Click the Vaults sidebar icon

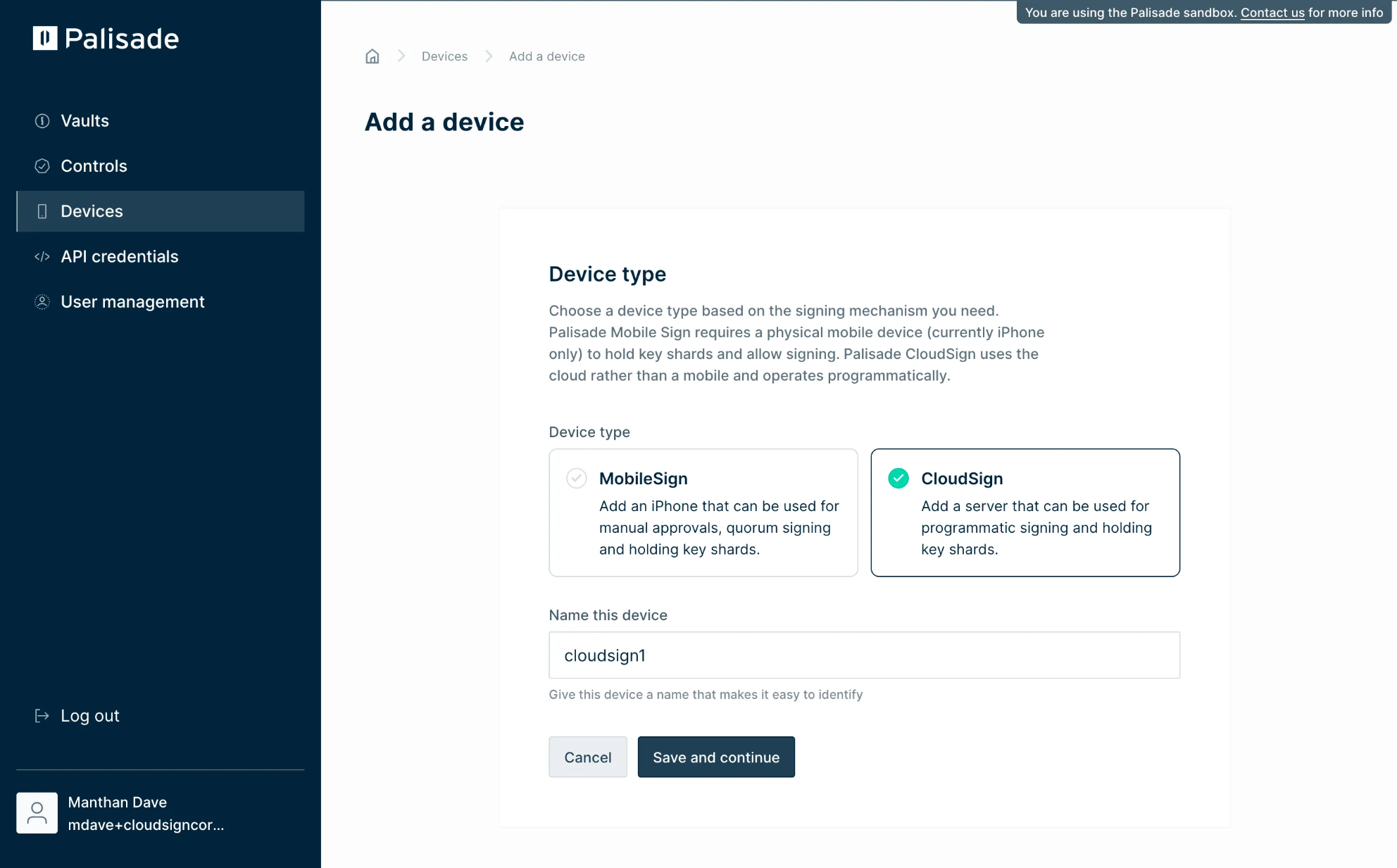pos(42,121)
